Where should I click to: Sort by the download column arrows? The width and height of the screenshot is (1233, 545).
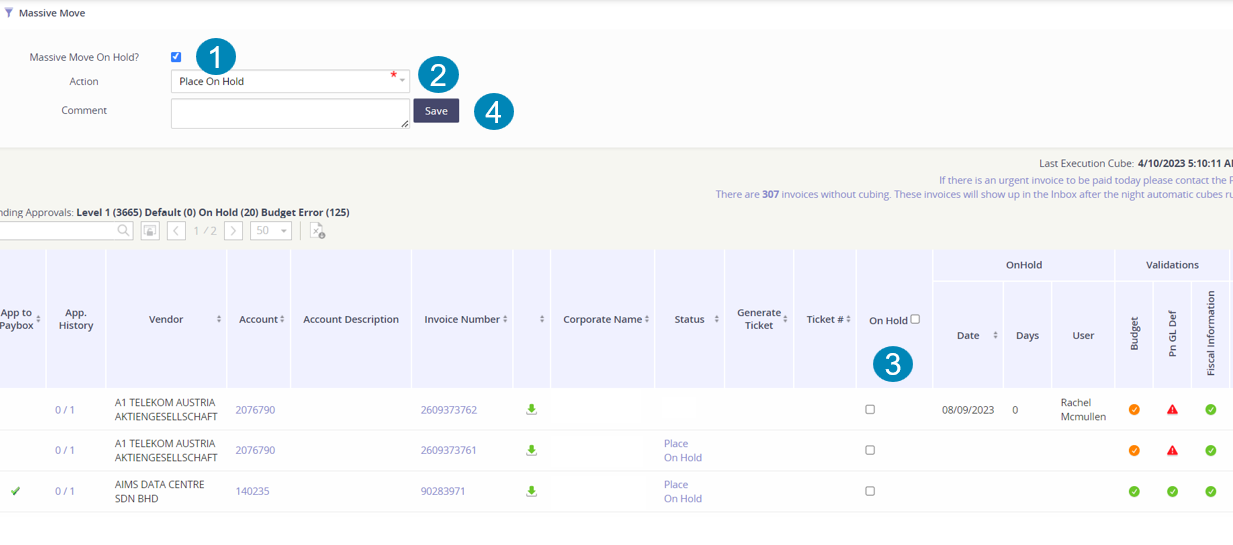[x=542, y=320]
